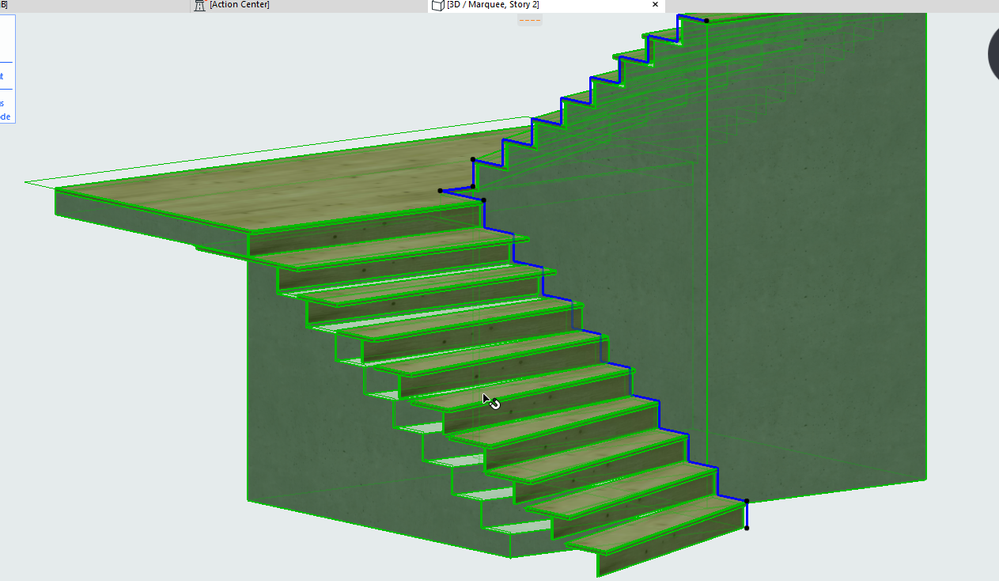Switch to the Action Center tab
Screen dimensions: 999x581
[240, 4]
